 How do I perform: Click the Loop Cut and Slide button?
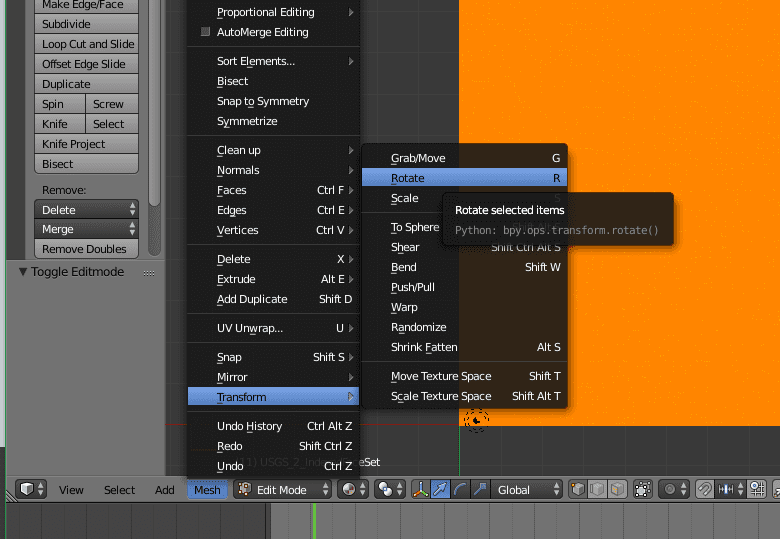point(87,44)
